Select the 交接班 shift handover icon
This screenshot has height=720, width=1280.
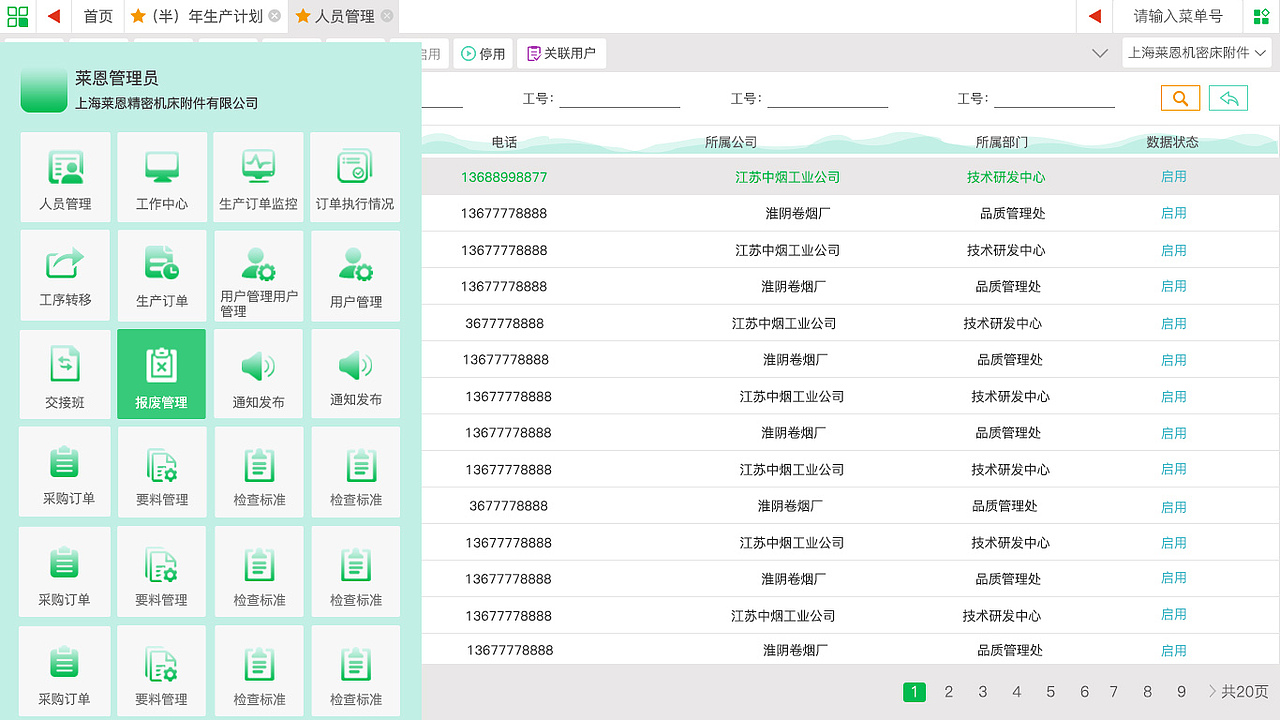[64, 373]
